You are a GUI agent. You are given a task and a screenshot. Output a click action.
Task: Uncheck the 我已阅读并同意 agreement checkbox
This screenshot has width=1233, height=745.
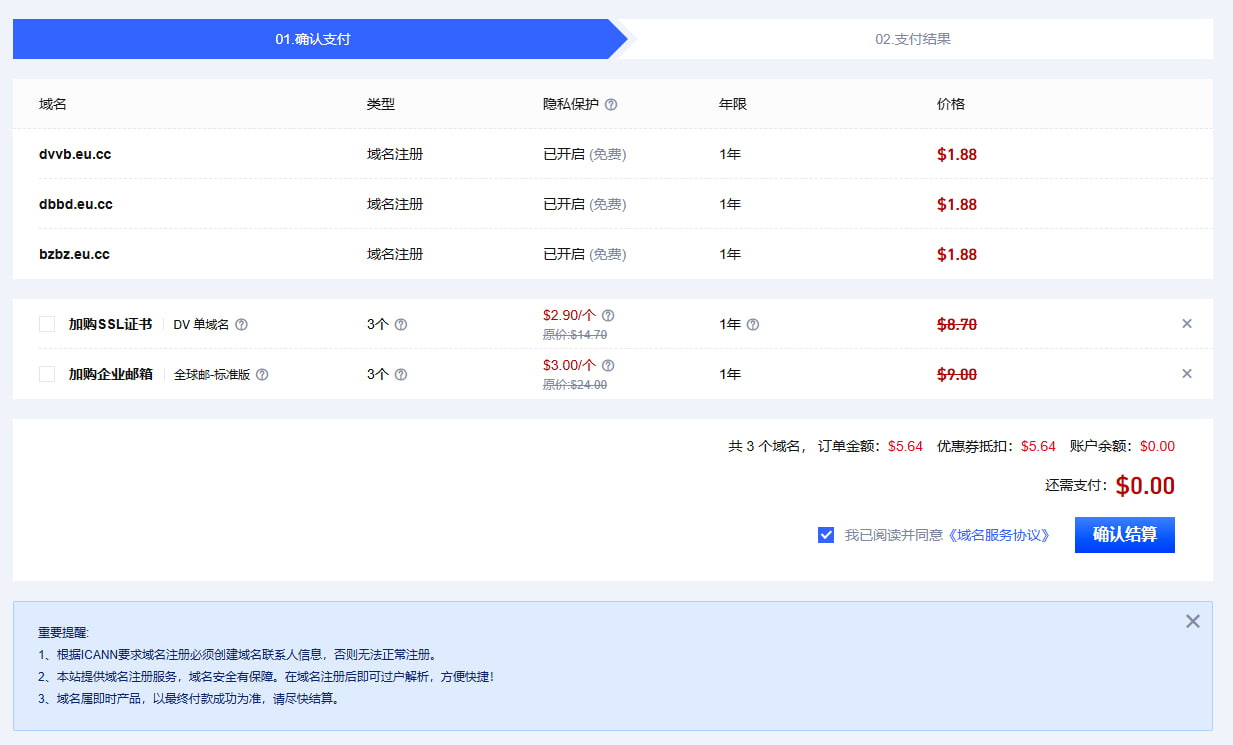[x=826, y=535]
